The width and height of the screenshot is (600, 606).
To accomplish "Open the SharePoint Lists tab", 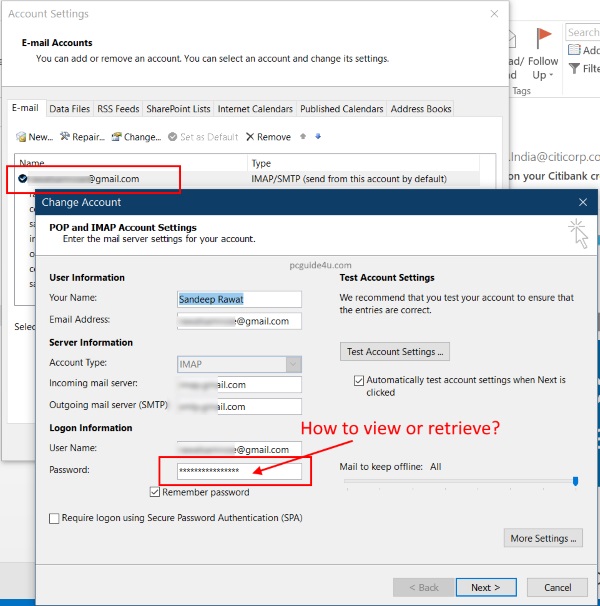I will (178, 109).
